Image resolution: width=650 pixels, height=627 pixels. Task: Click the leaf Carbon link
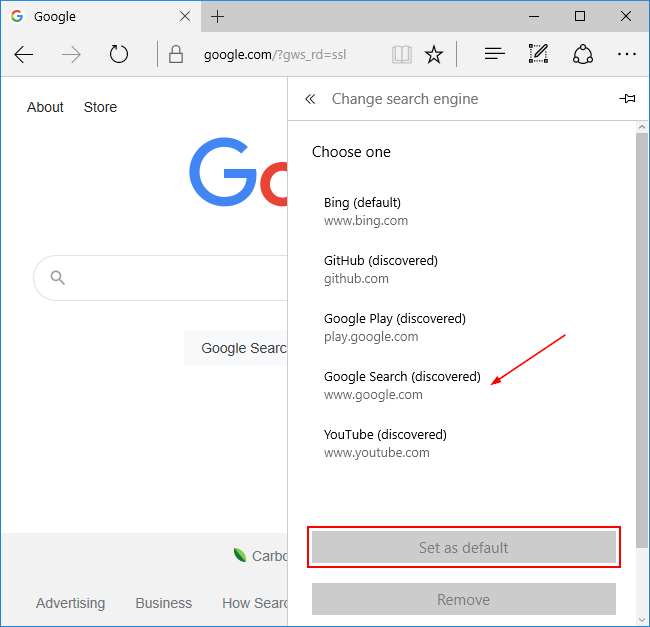[260, 556]
